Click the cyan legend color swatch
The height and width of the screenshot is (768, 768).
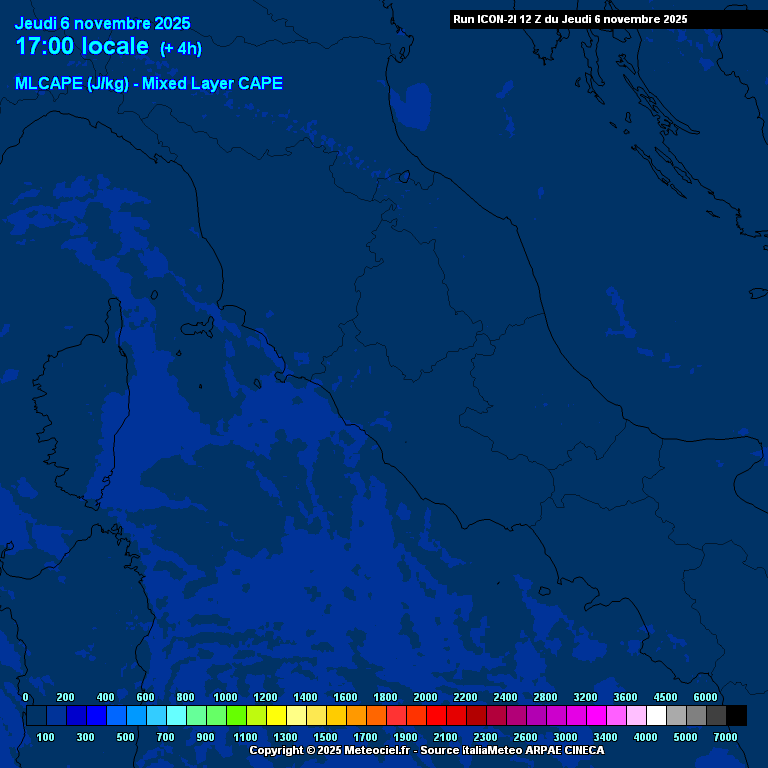pos(176,715)
